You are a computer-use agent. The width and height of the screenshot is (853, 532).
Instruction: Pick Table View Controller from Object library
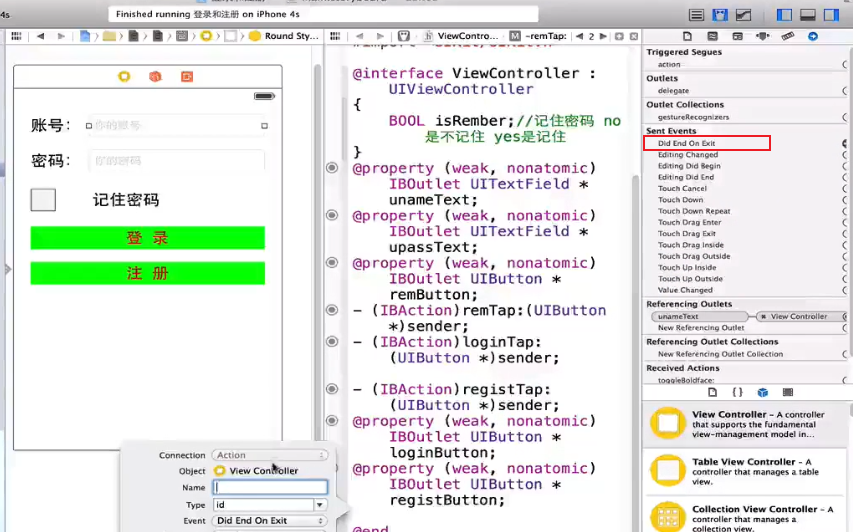click(x=745, y=471)
